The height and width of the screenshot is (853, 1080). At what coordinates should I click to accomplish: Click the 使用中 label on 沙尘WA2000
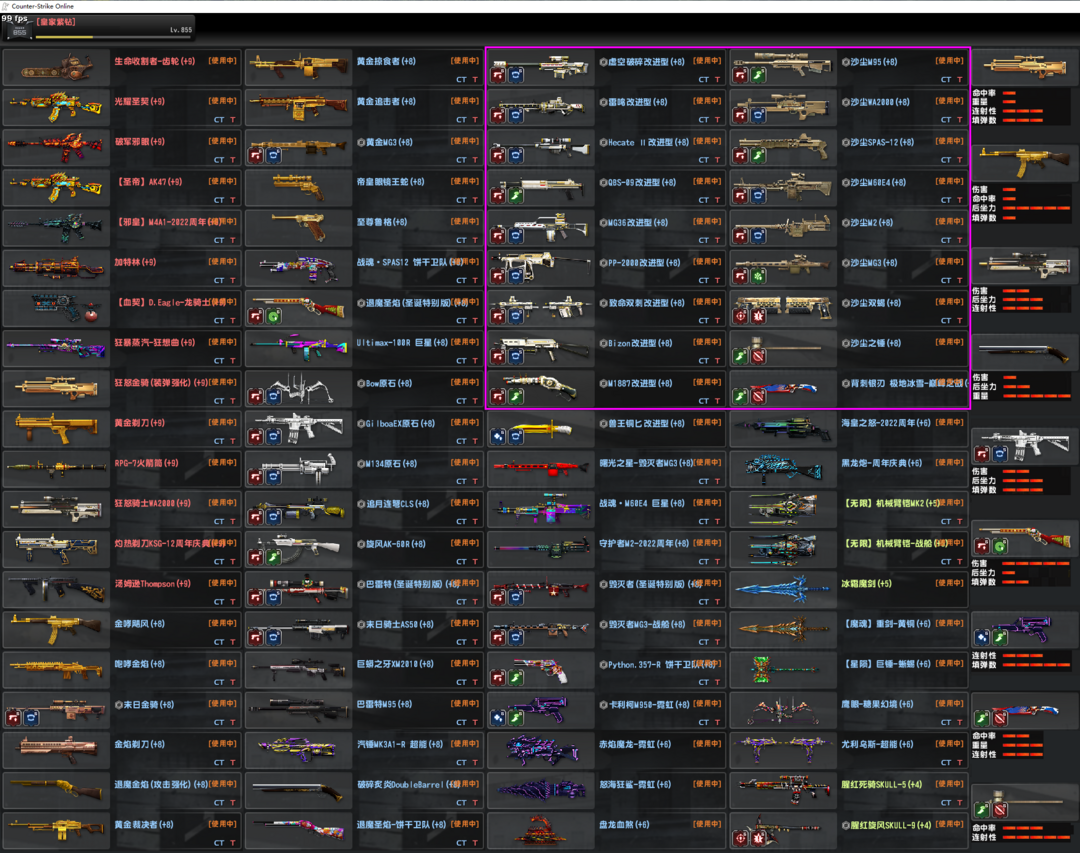(x=949, y=101)
